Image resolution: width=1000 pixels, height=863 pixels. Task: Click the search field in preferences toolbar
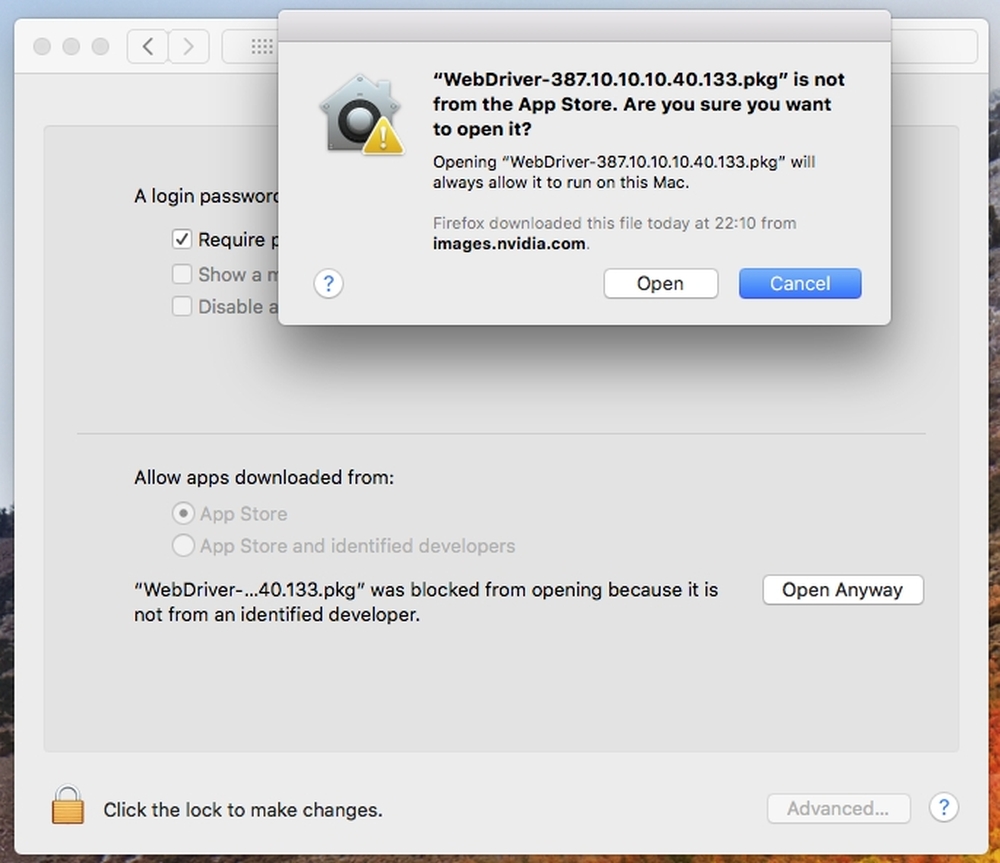[934, 46]
